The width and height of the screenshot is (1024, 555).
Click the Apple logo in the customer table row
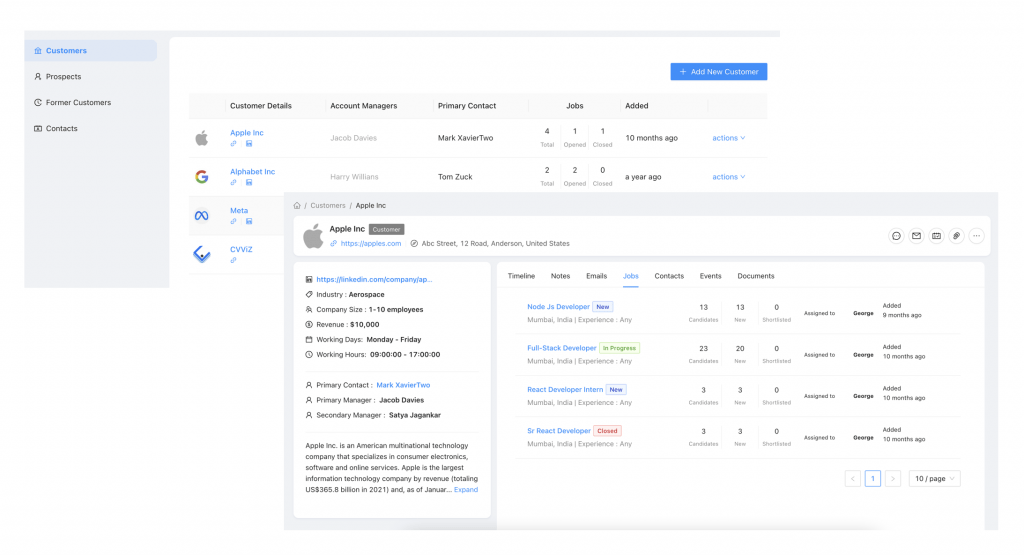coord(202,138)
